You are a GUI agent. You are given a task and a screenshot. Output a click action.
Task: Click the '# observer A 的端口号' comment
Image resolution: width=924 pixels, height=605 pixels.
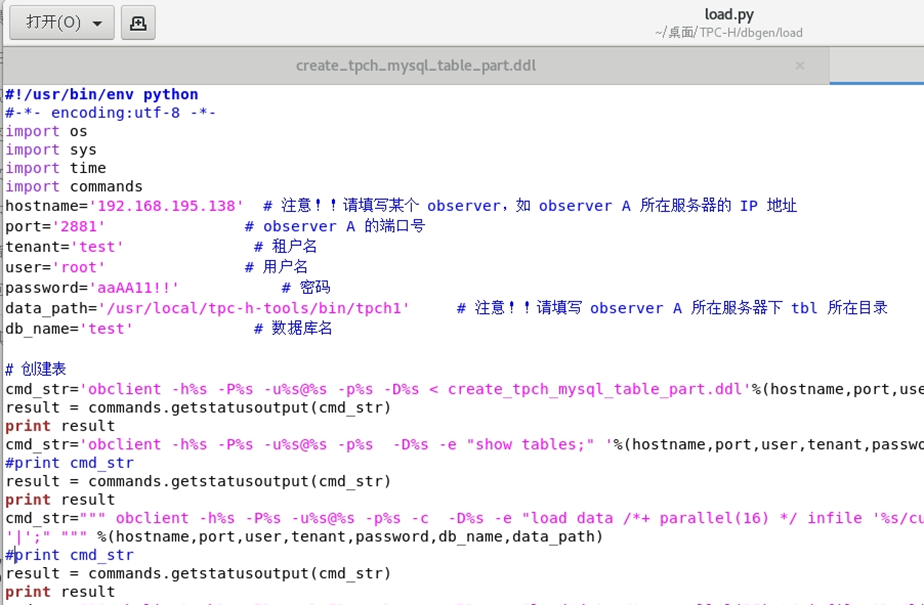tap(335, 226)
